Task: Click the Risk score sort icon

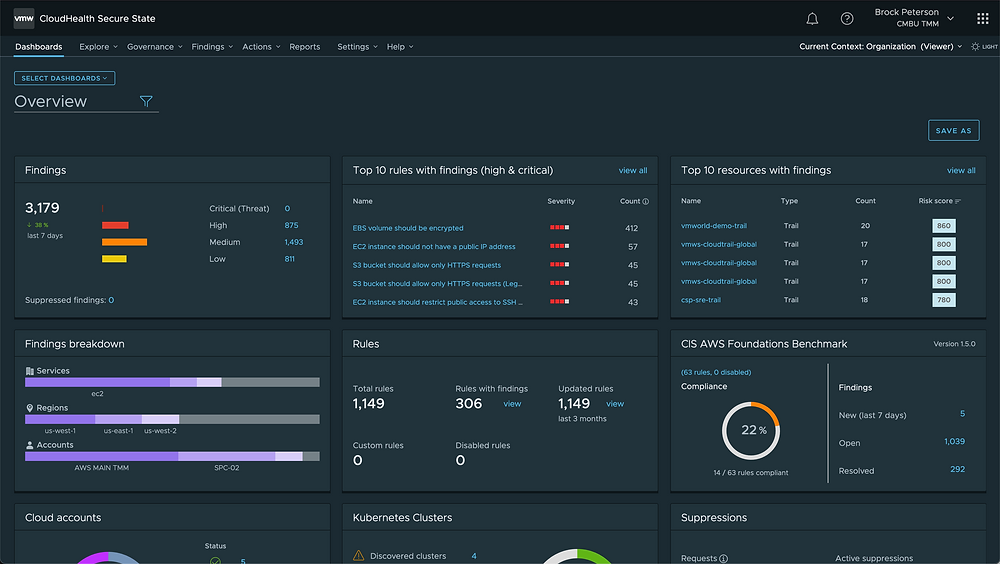Action: click(958, 201)
